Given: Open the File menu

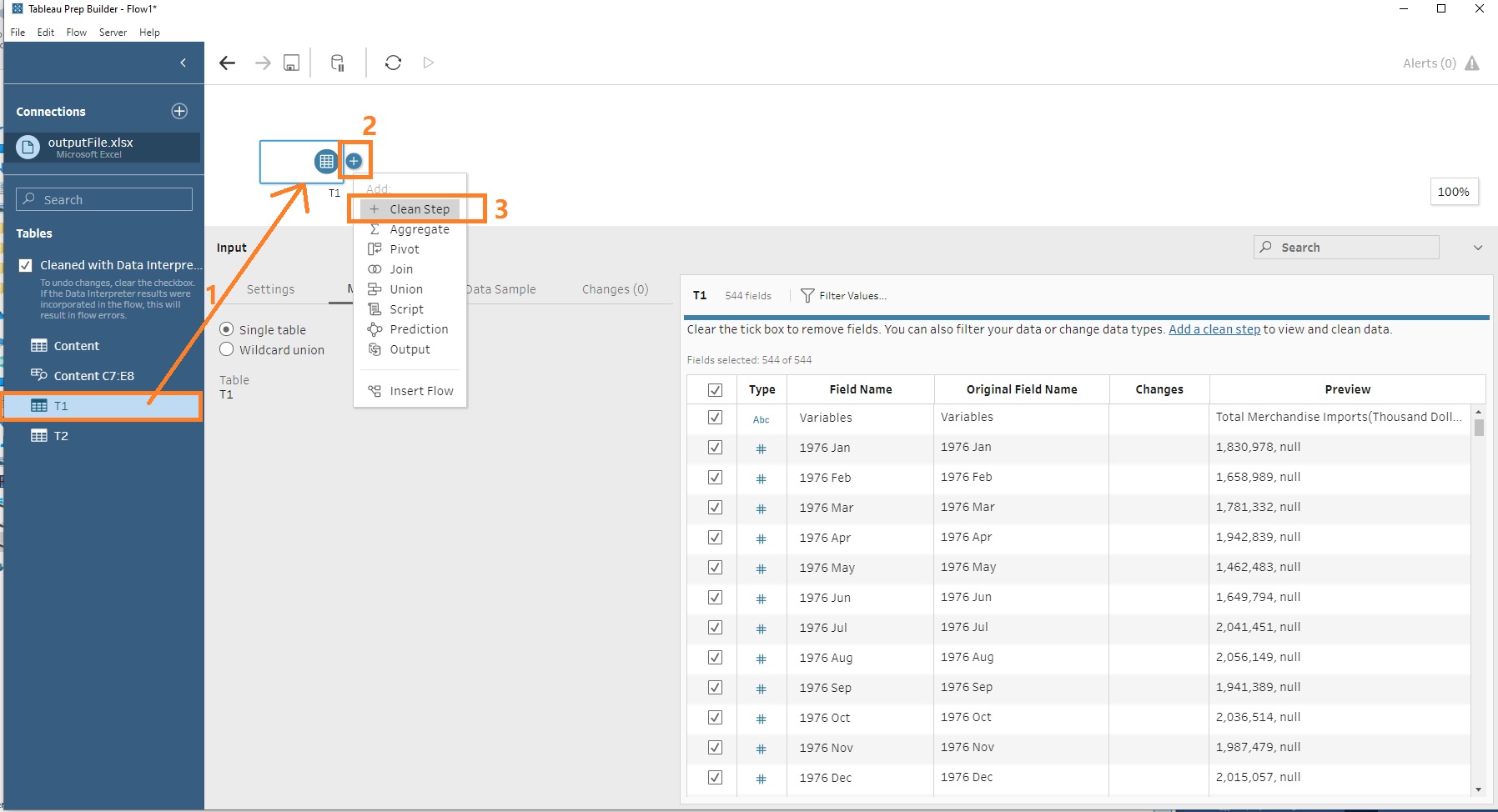Looking at the screenshot, I should click(x=18, y=33).
